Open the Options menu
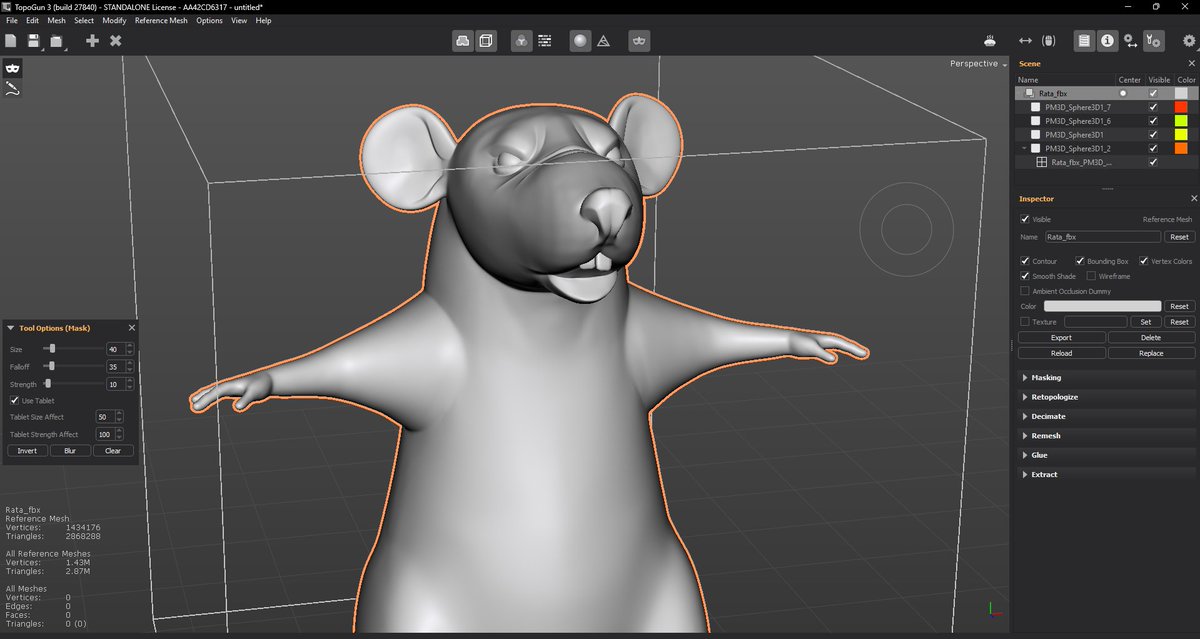The image size is (1200, 639). pos(210,20)
